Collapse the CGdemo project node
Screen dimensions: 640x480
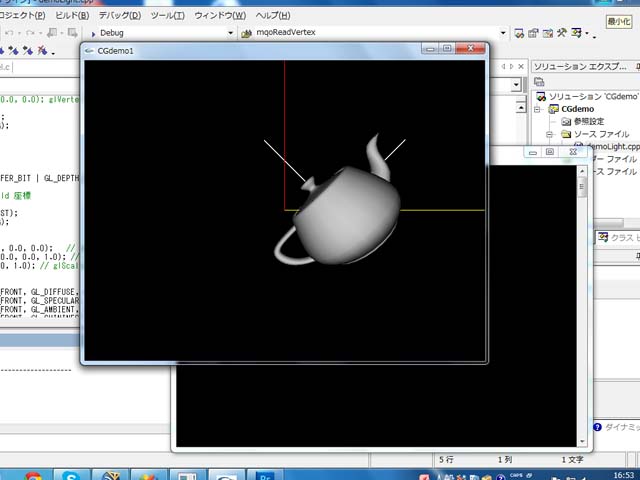click(538, 109)
